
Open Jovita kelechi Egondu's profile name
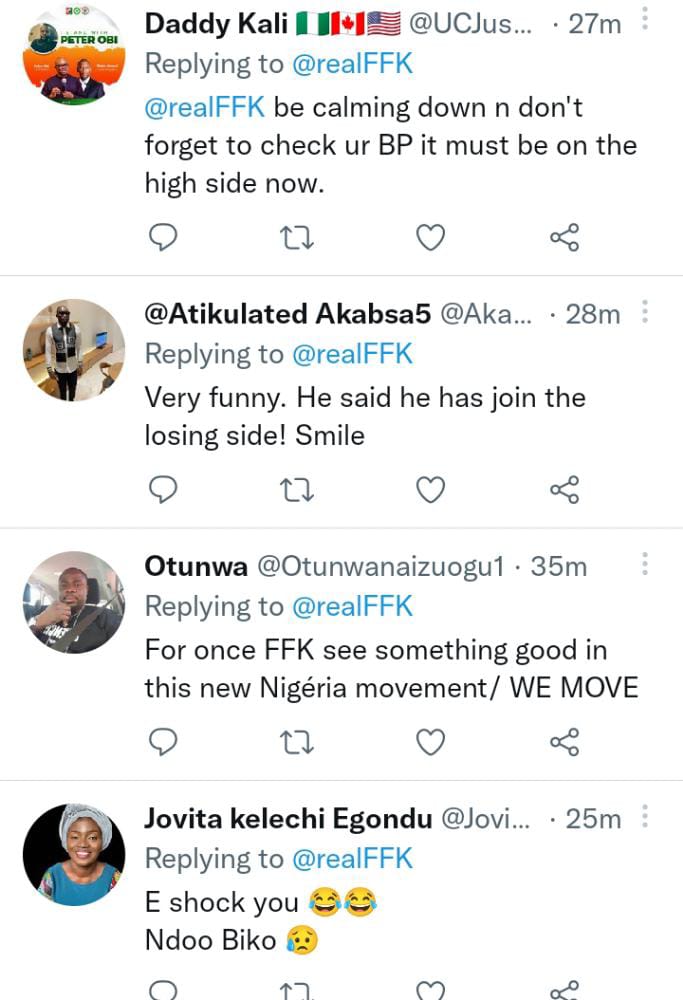(288, 819)
